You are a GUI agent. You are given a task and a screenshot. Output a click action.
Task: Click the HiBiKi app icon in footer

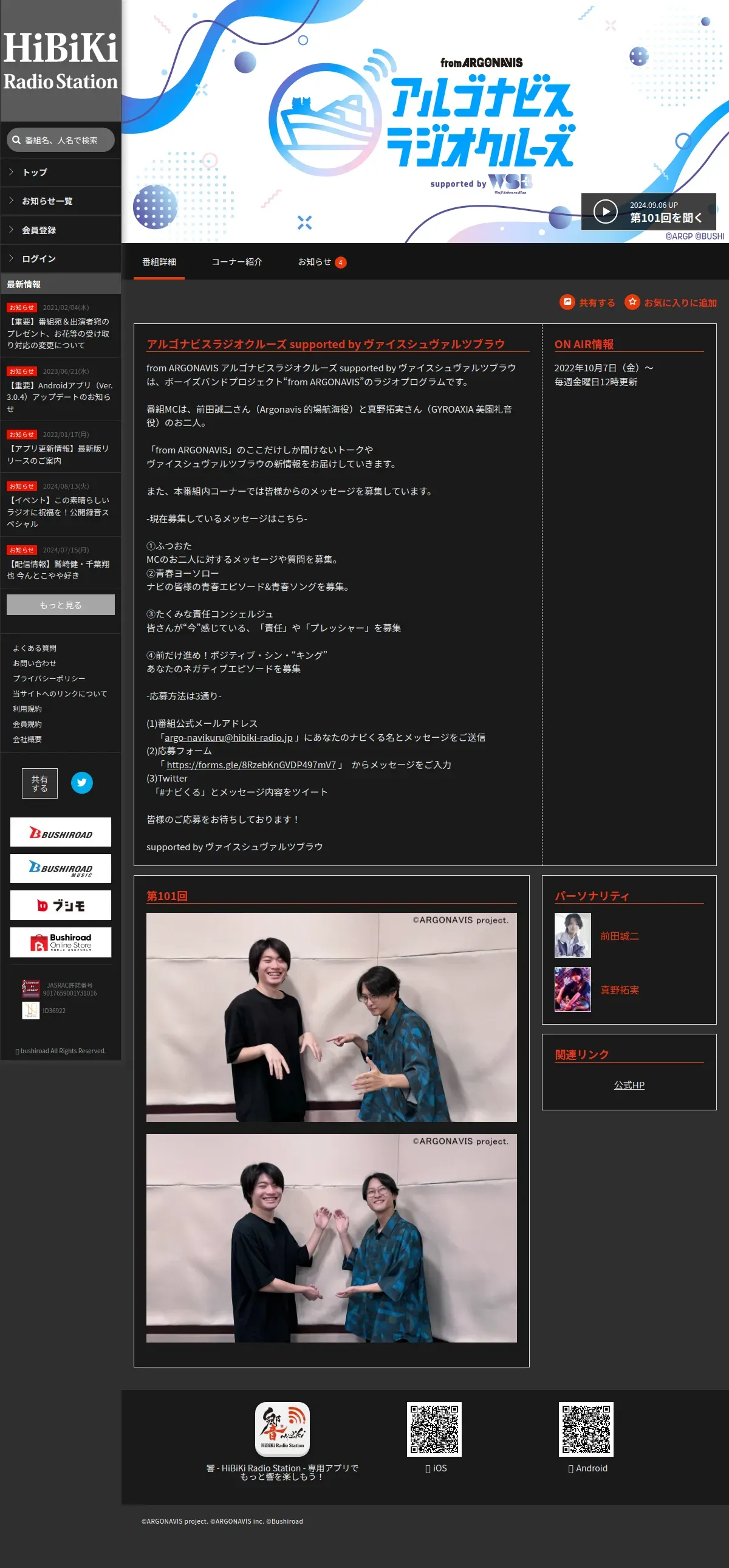pos(282,1429)
